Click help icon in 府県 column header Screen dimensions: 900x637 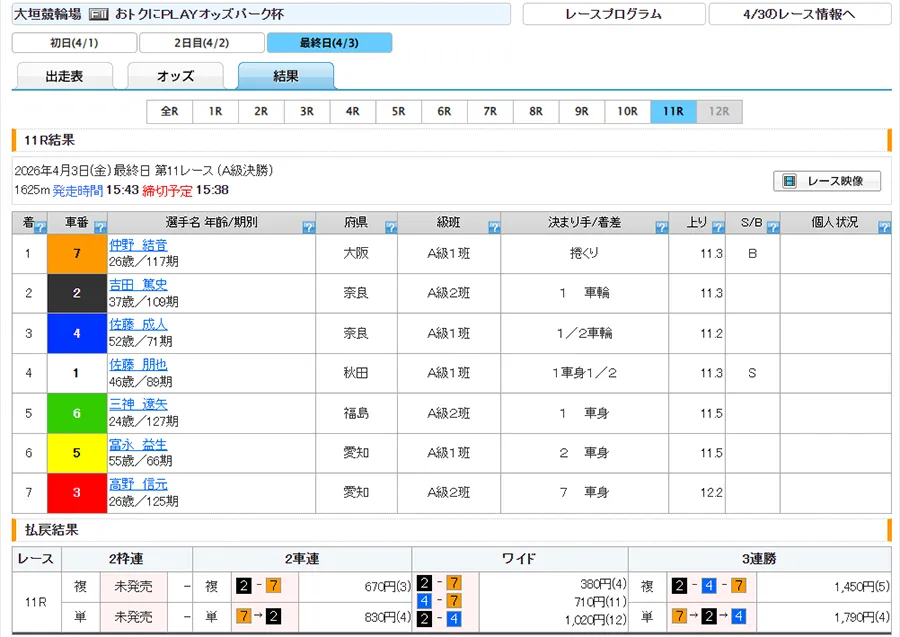(x=390, y=228)
